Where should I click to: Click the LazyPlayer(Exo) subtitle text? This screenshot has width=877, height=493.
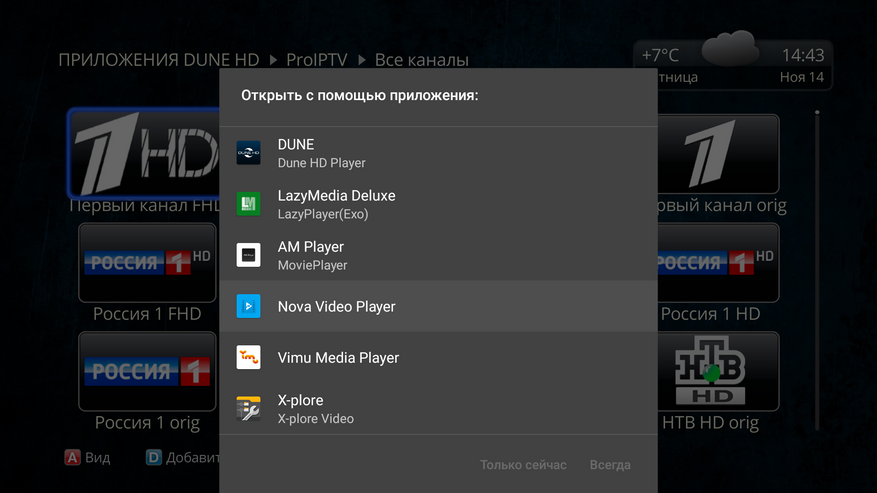pos(323,214)
